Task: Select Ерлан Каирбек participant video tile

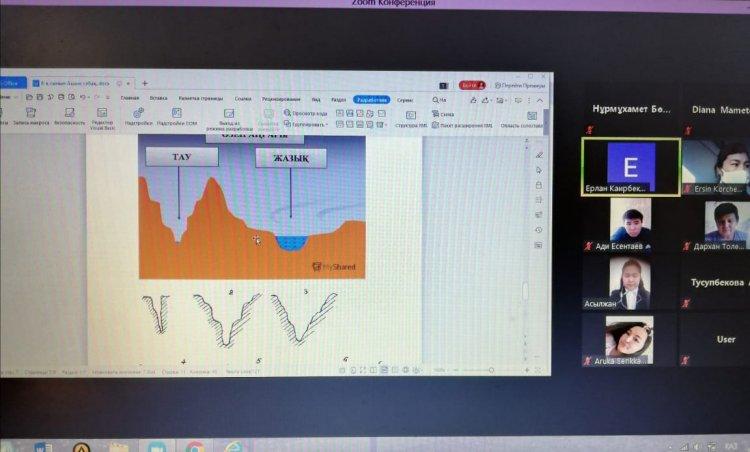Action: click(630, 165)
